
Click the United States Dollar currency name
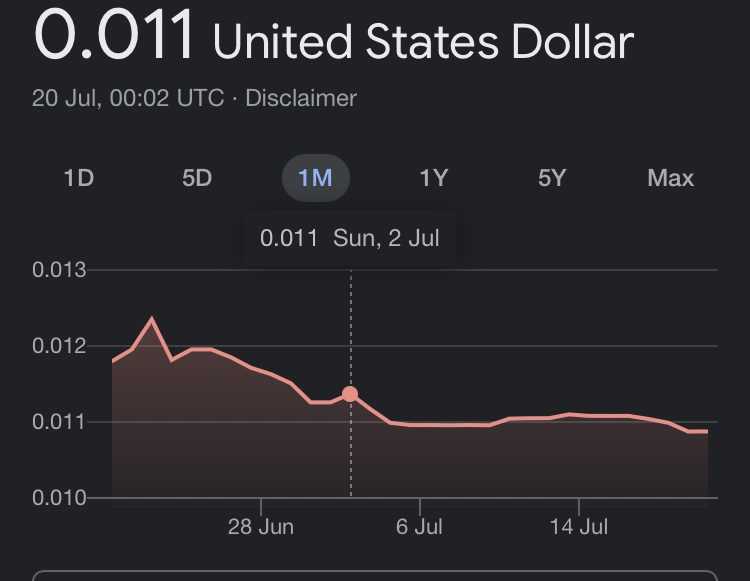point(423,42)
